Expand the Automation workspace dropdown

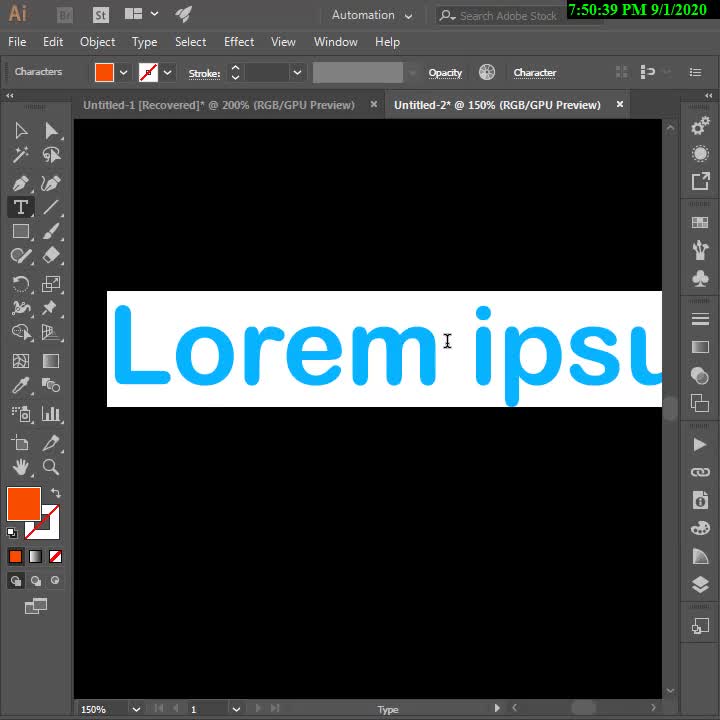pyautogui.click(x=372, y=15)
